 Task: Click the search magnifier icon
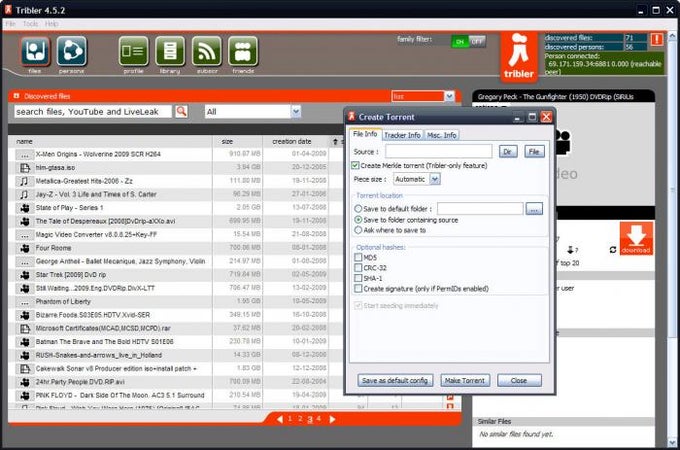coord(181,111)
